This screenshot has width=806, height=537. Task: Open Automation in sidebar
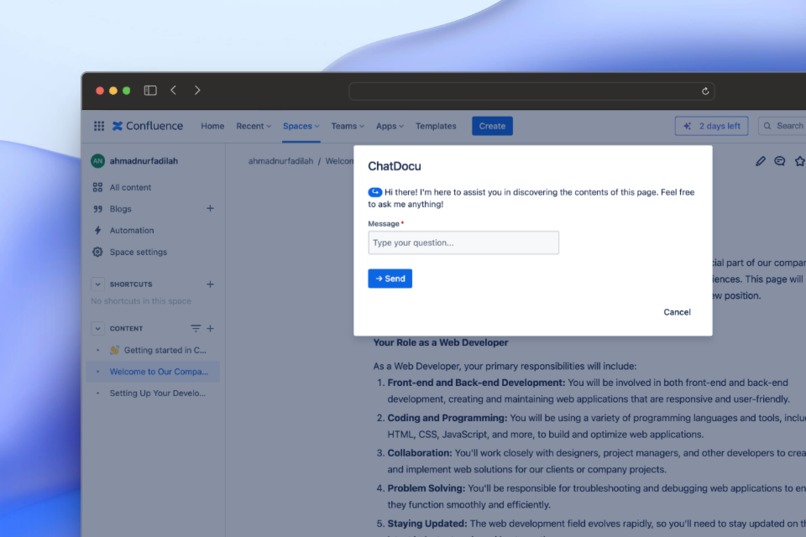pos(132,230)
